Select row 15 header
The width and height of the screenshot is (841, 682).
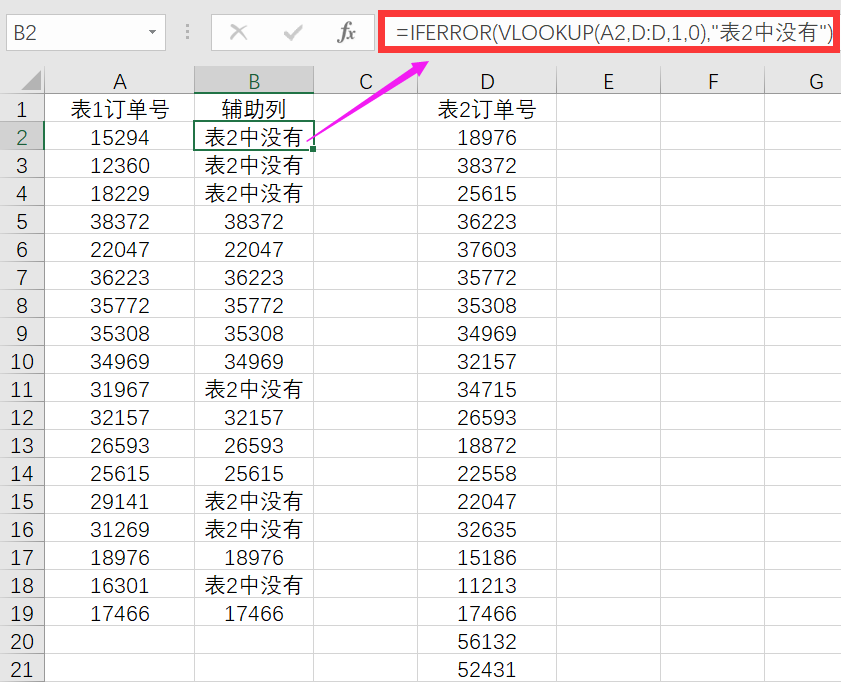(22, 501)
